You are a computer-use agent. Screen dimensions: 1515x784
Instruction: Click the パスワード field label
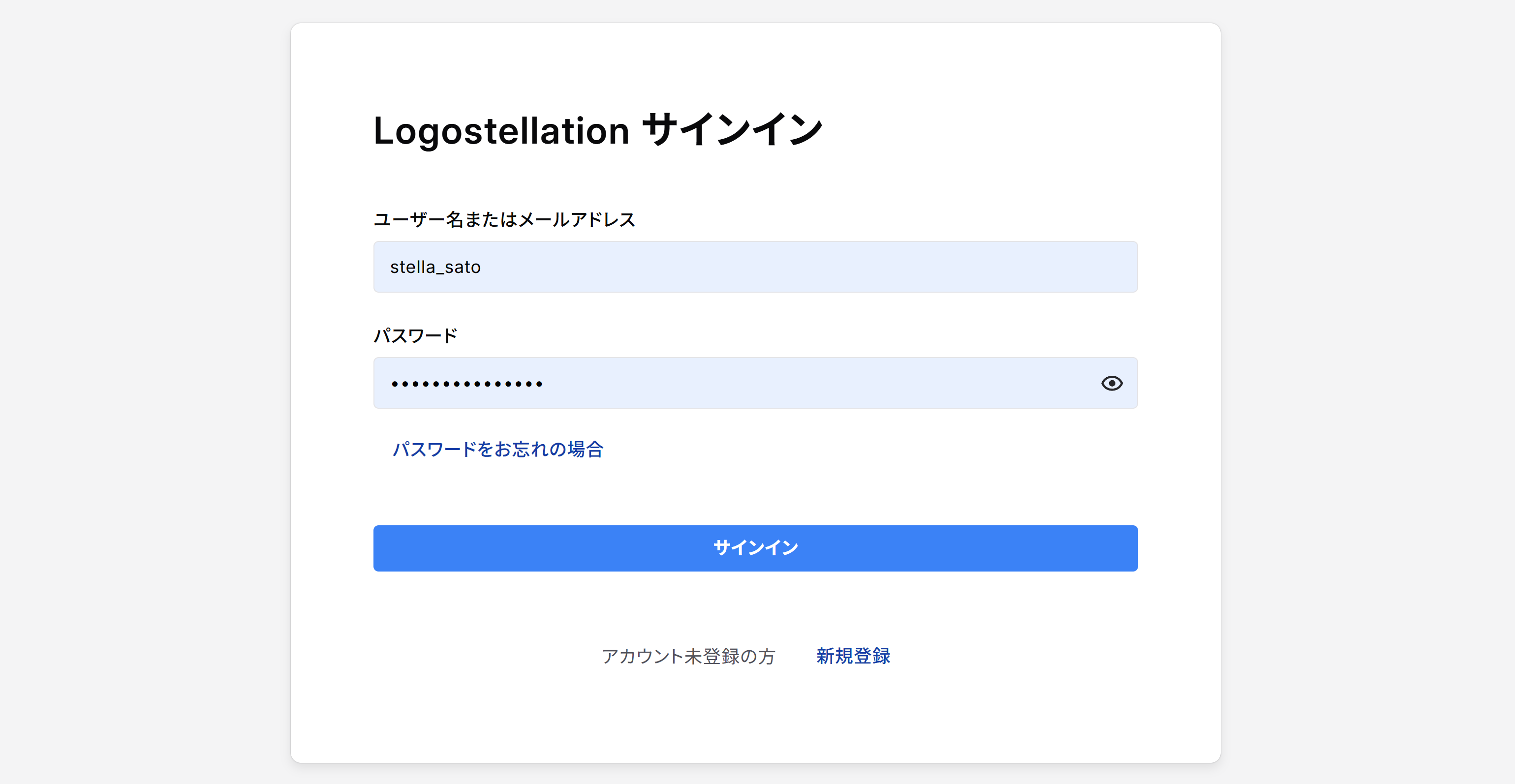(x=415, y=334)
